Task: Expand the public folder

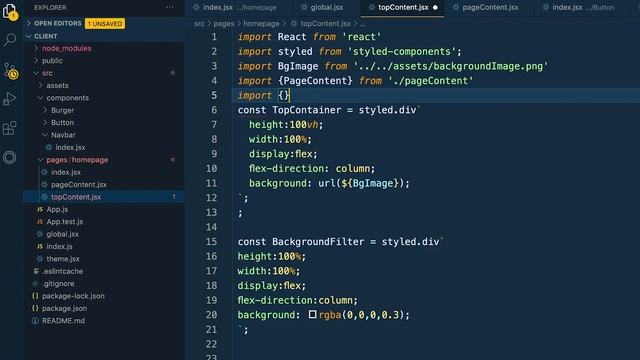Action: click(36, 60)
